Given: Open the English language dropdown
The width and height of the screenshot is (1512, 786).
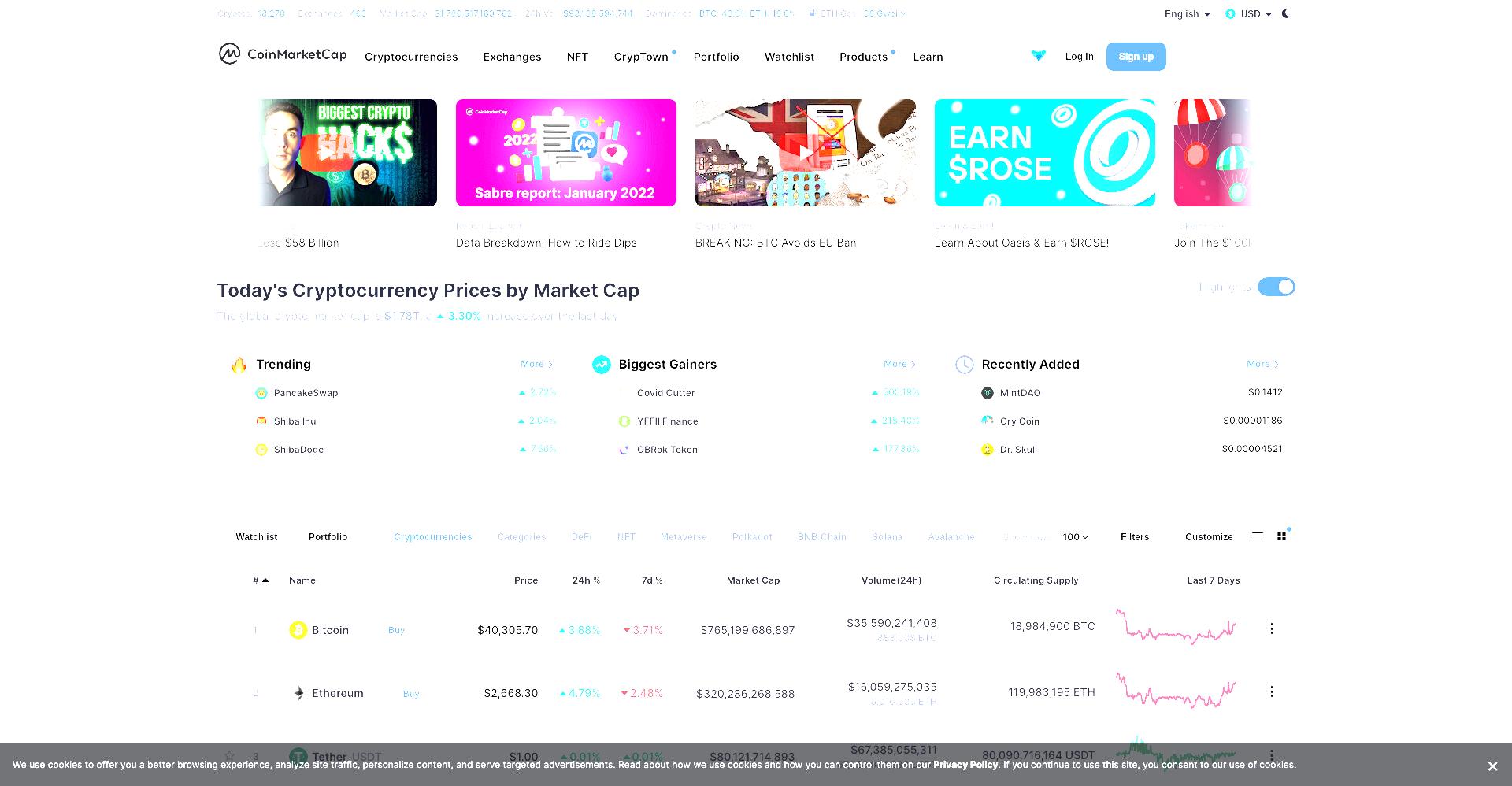Looking at the screenshot, I should pyautogui.click(x=1188, y=14).
